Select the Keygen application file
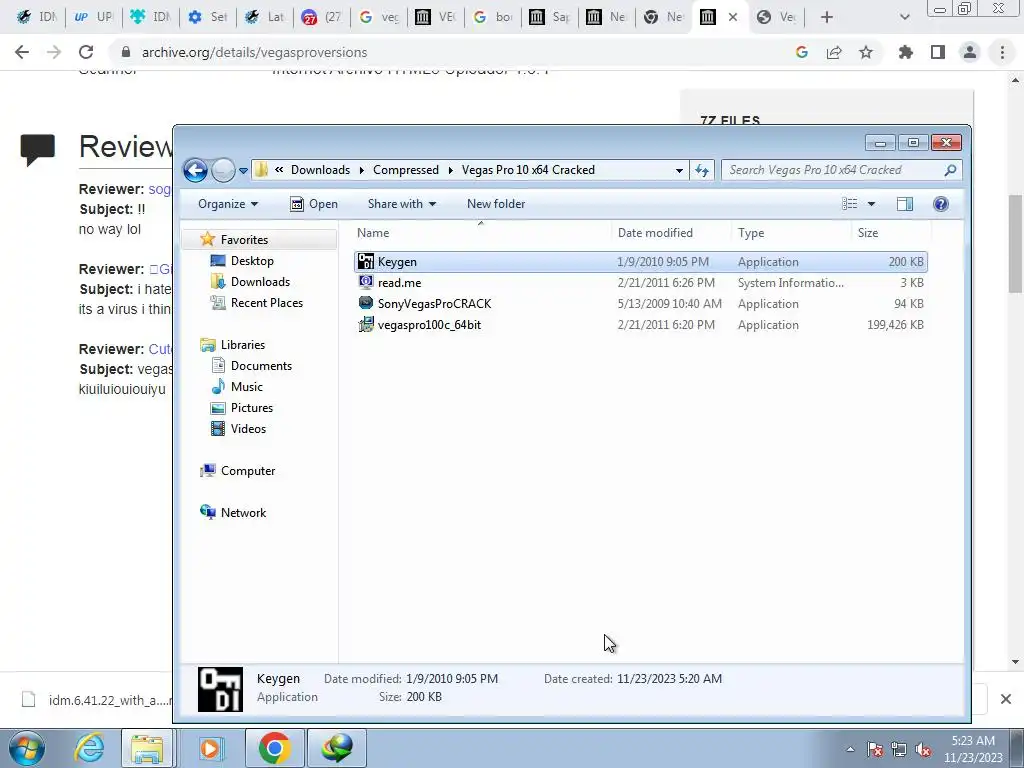The image size is (1024, 768). 640,262
